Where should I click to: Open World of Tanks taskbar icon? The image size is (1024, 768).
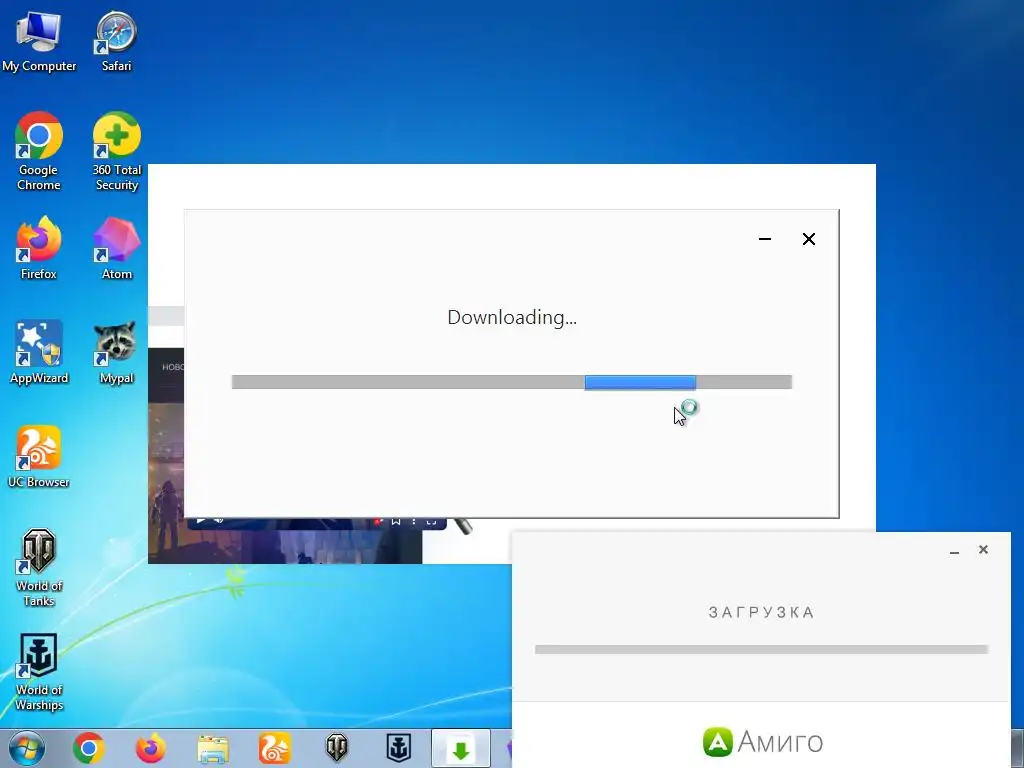tap(337, 748)
